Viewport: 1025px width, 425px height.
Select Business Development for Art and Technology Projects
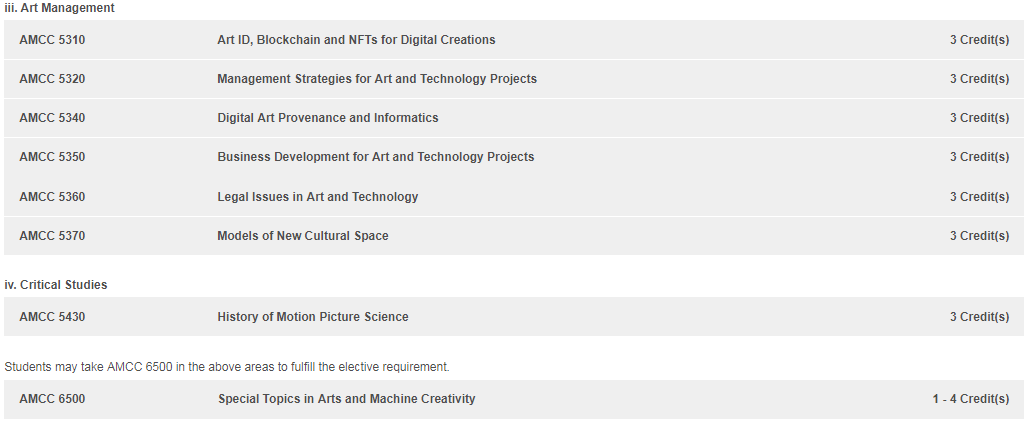click(376, 157)
